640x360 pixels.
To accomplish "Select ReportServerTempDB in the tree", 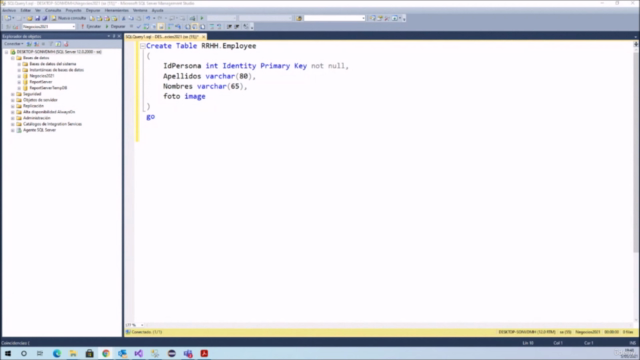I will (x=48, y=88).
